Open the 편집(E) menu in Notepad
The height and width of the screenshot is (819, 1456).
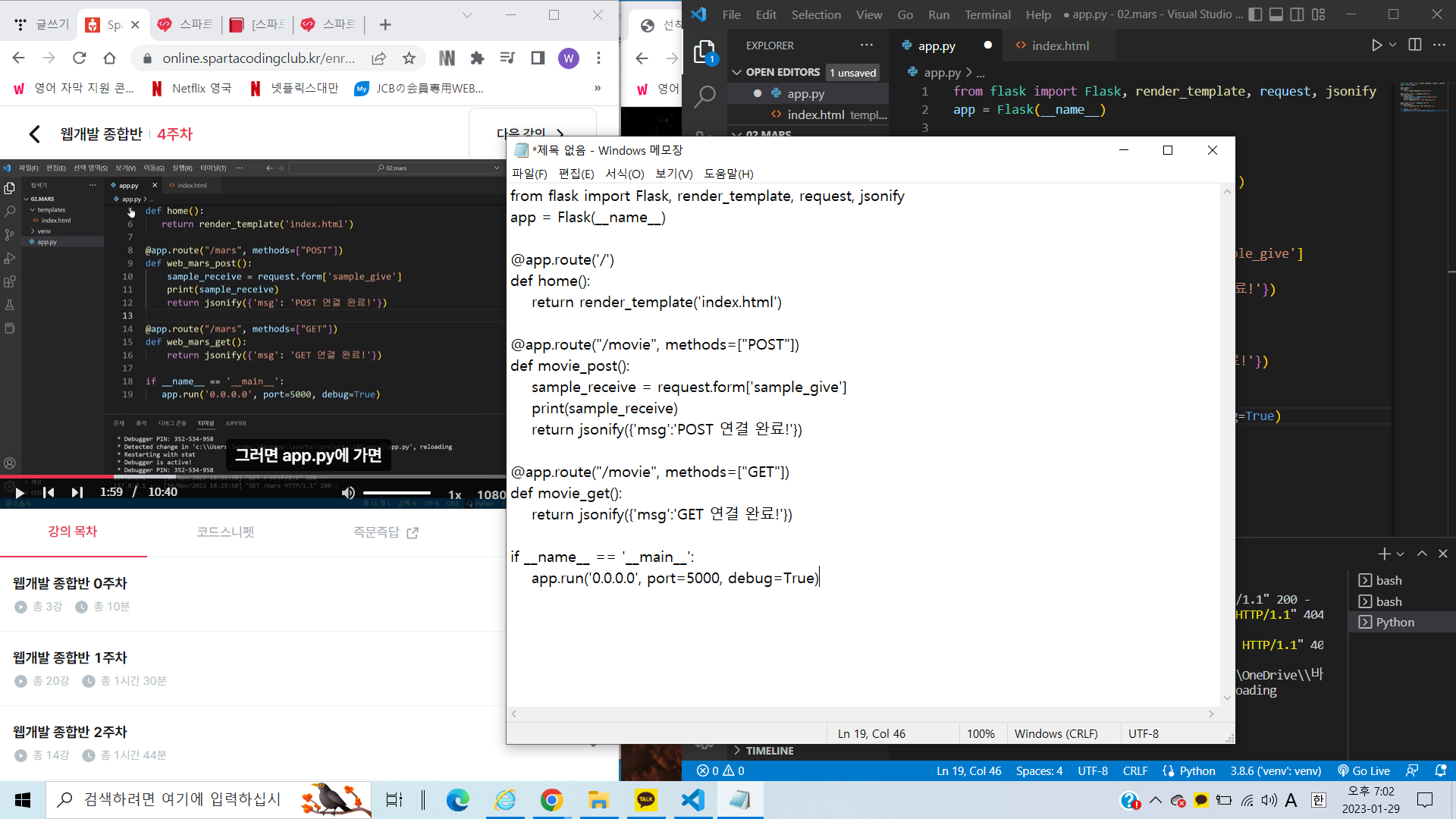coord(576,174)
